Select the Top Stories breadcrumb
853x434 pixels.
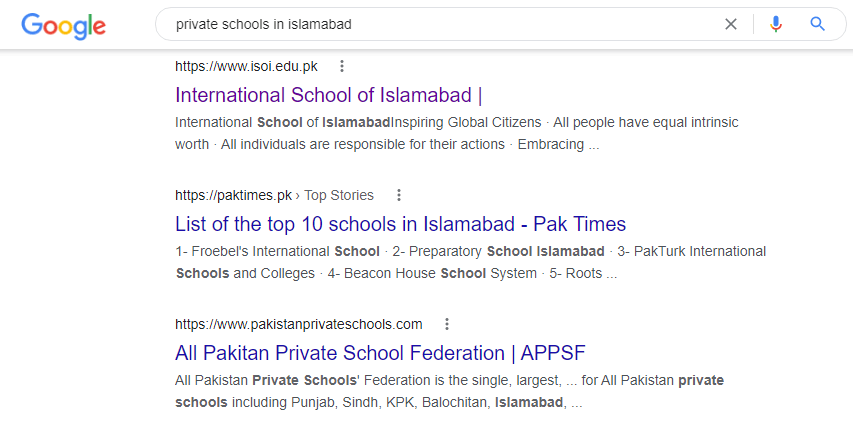coord(339,195)
